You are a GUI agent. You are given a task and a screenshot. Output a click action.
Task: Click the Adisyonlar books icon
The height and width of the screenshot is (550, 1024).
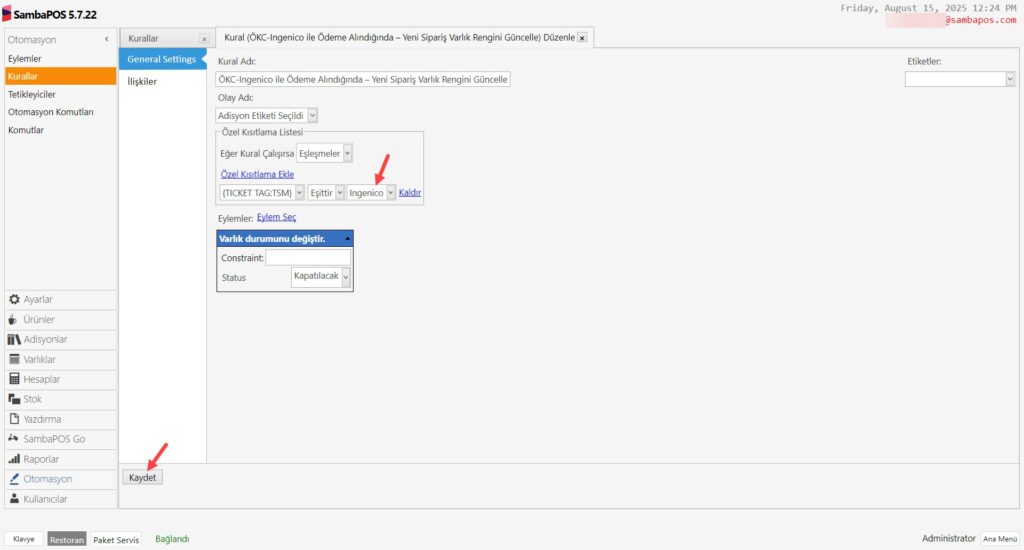[x=14, y=339]
